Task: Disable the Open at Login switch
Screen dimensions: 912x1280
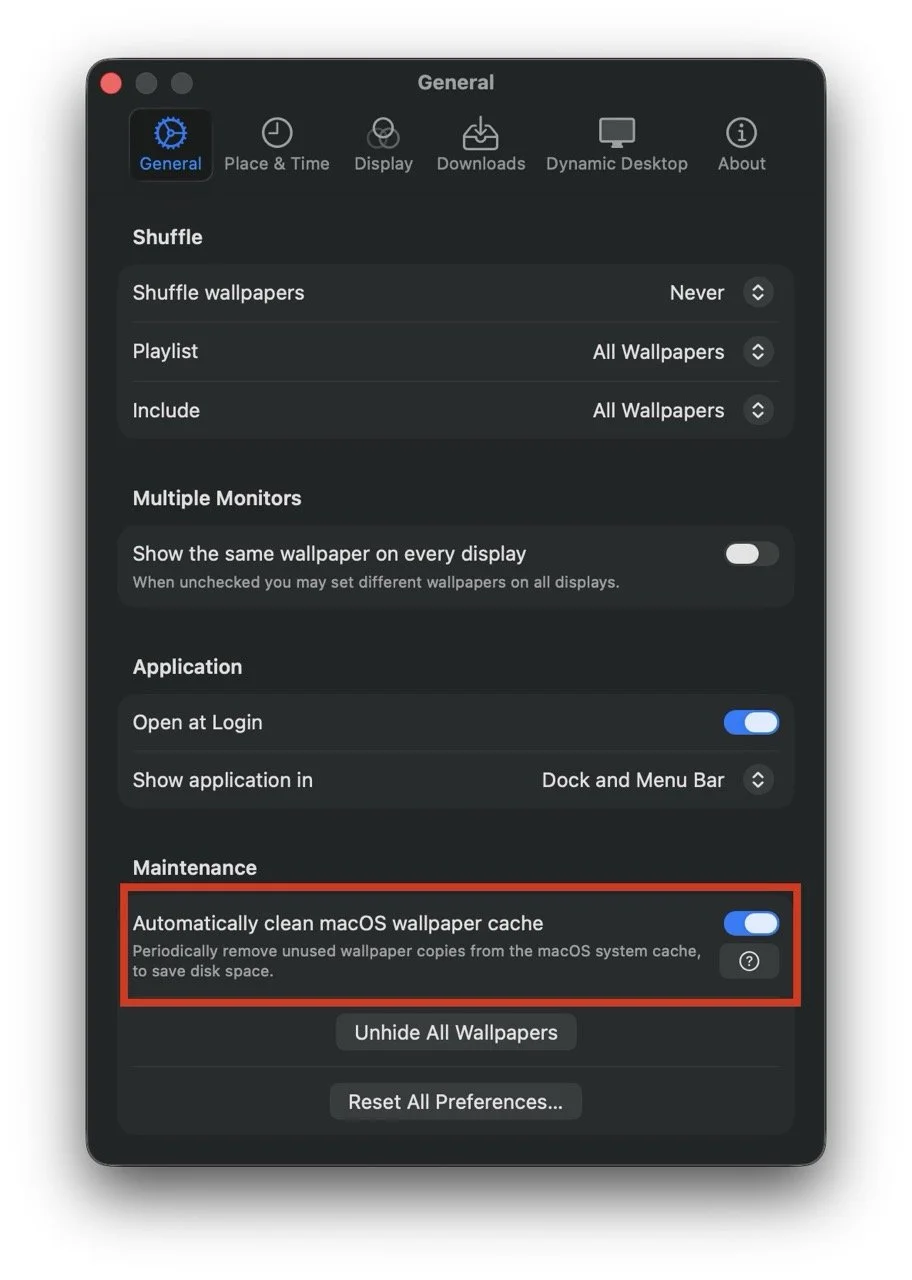Action: (751, 723)
